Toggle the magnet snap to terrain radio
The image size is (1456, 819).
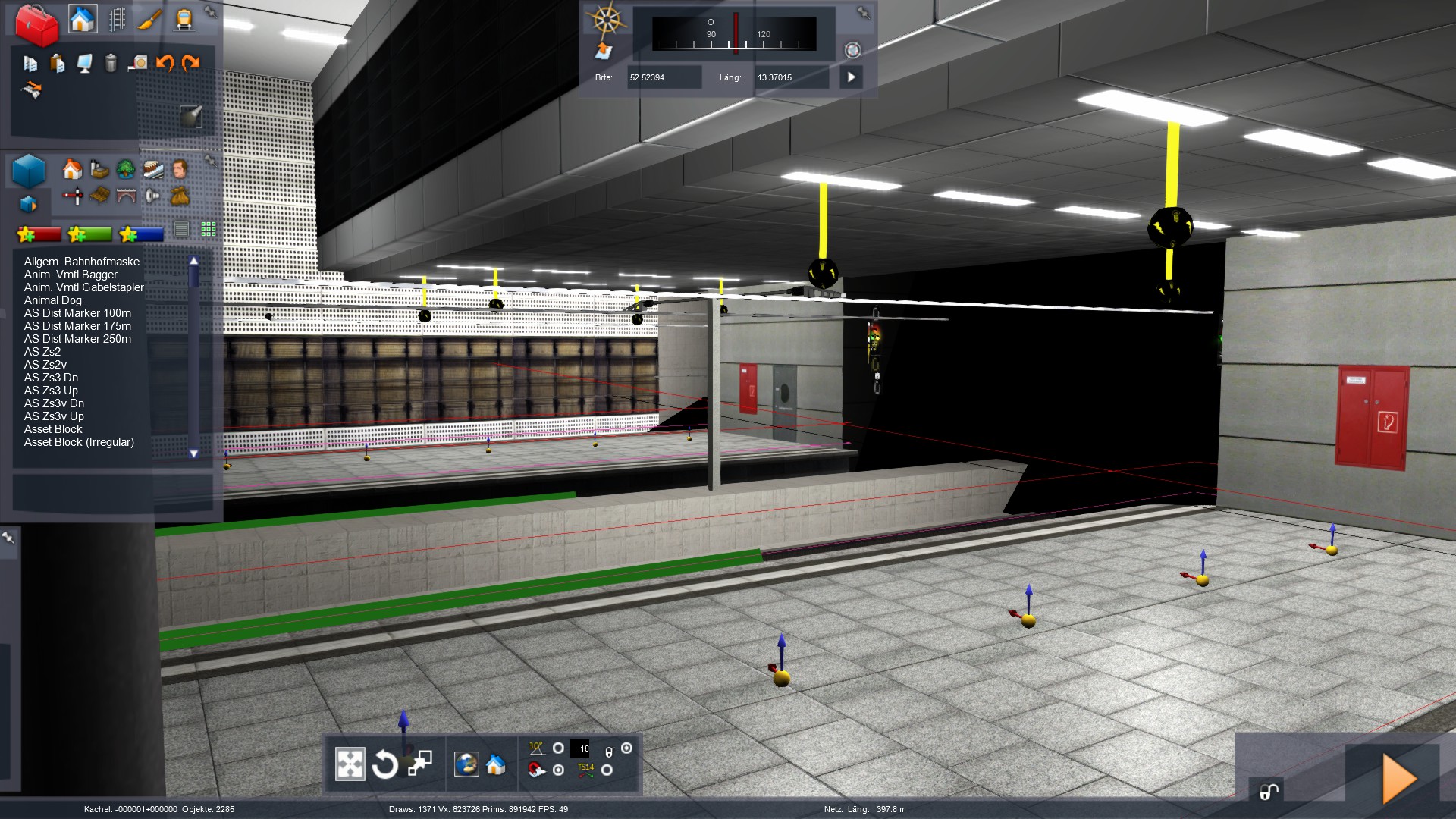558,770
